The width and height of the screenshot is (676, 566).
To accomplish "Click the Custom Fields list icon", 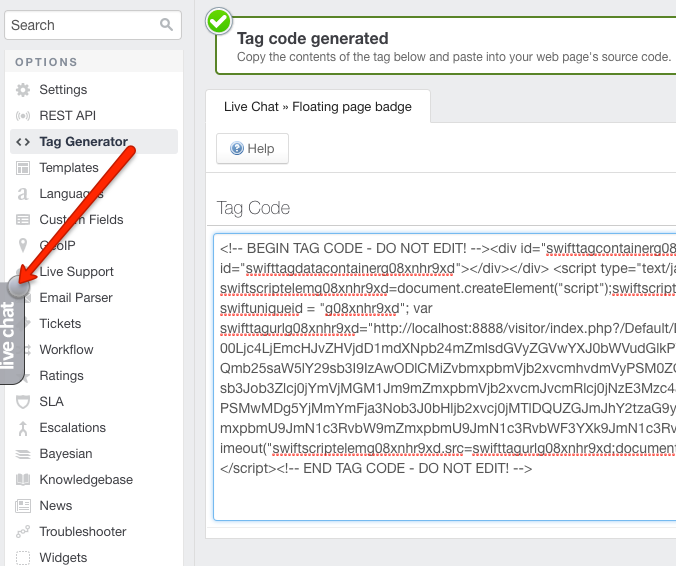I will point(23,220).
